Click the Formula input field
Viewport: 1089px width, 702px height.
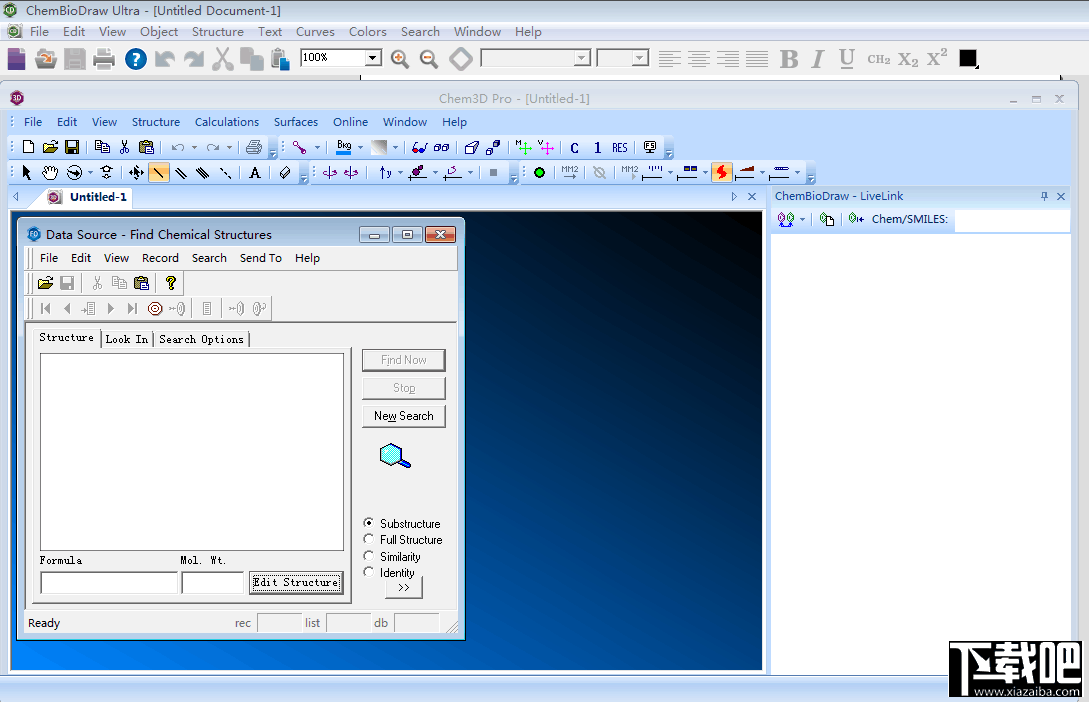coord(109,583)
